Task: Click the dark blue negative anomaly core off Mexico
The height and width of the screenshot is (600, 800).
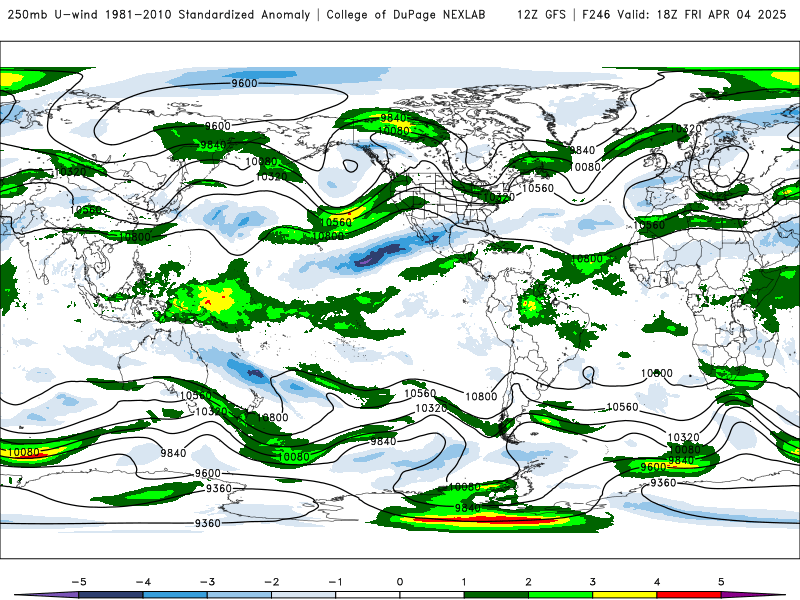Action: (380, 255)
